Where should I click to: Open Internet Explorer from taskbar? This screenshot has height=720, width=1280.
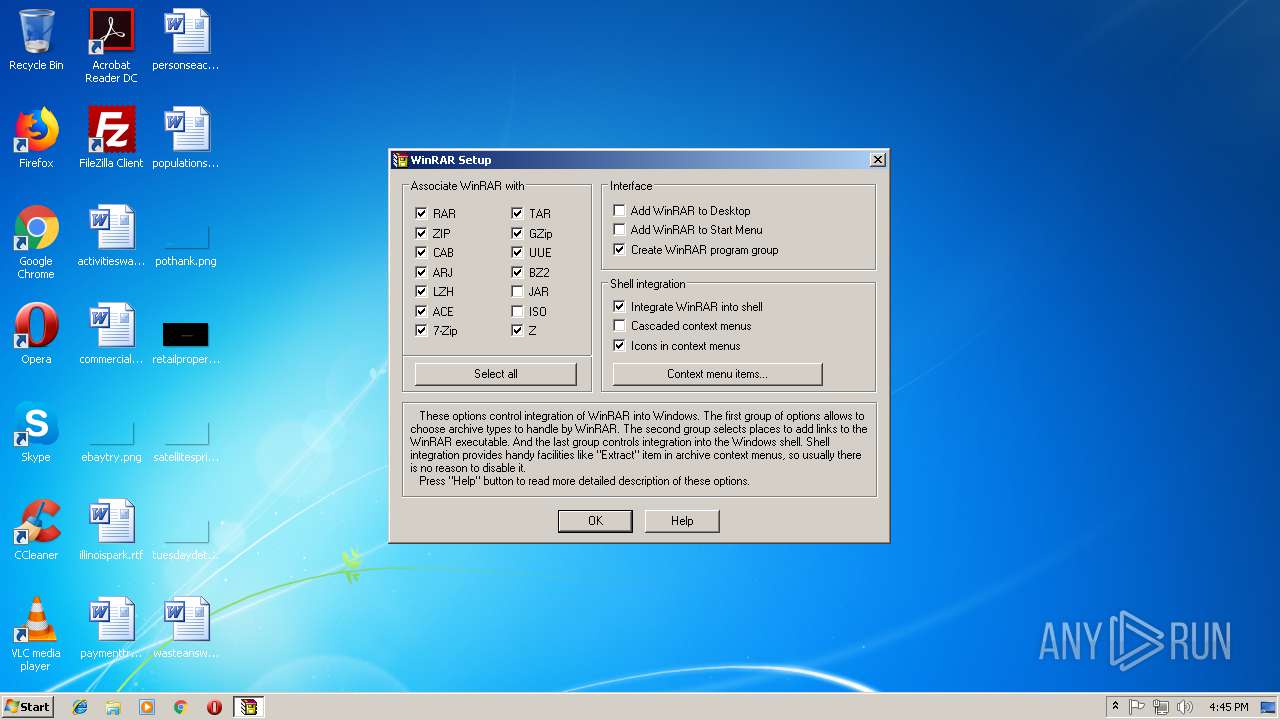80,707
